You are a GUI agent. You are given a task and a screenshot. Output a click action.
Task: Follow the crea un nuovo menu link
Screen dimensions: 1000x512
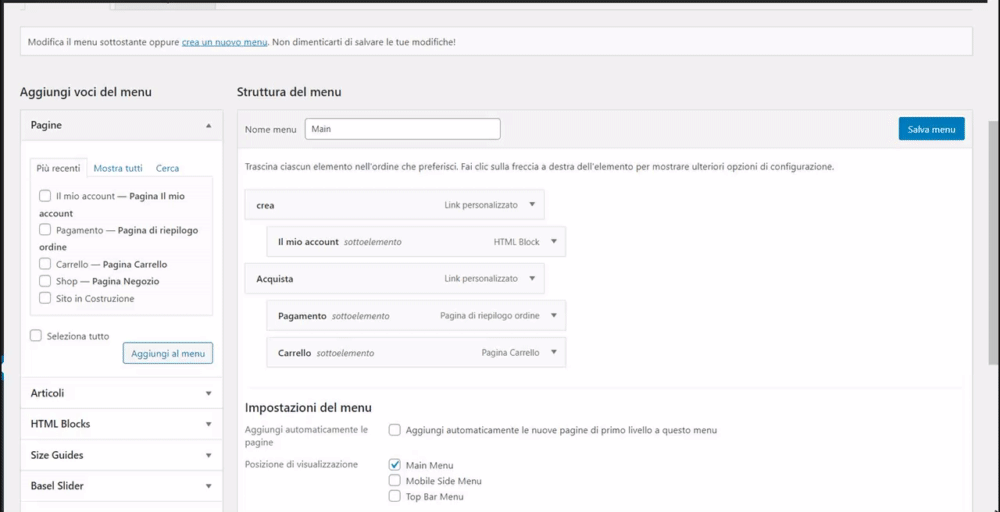pyautogui.click(x=225, y=43)
